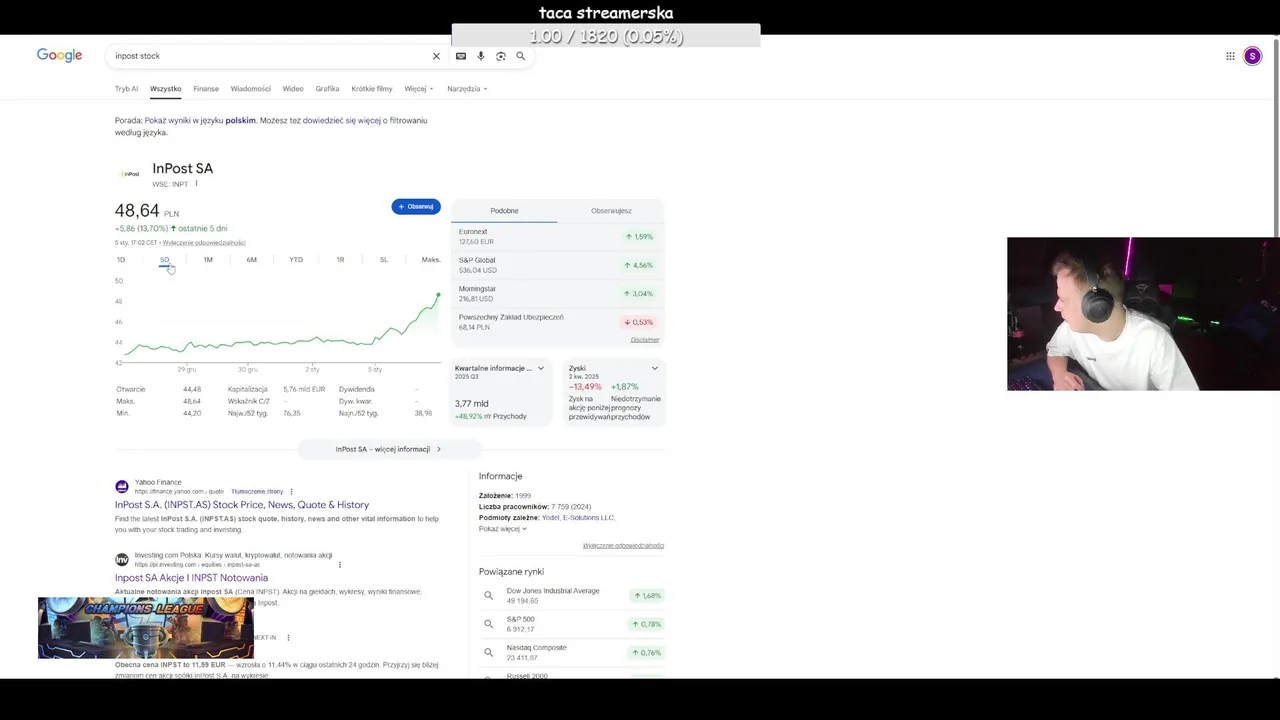
Task: Click Tłumaczenie strony on Yahoo result
Action: pyautogui.click(x=257, y=492)
